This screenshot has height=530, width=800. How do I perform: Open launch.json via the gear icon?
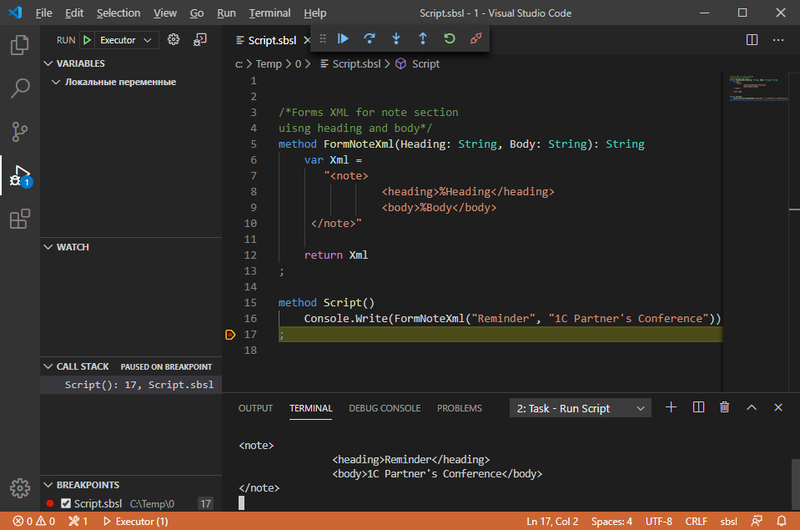coord(174,40)
